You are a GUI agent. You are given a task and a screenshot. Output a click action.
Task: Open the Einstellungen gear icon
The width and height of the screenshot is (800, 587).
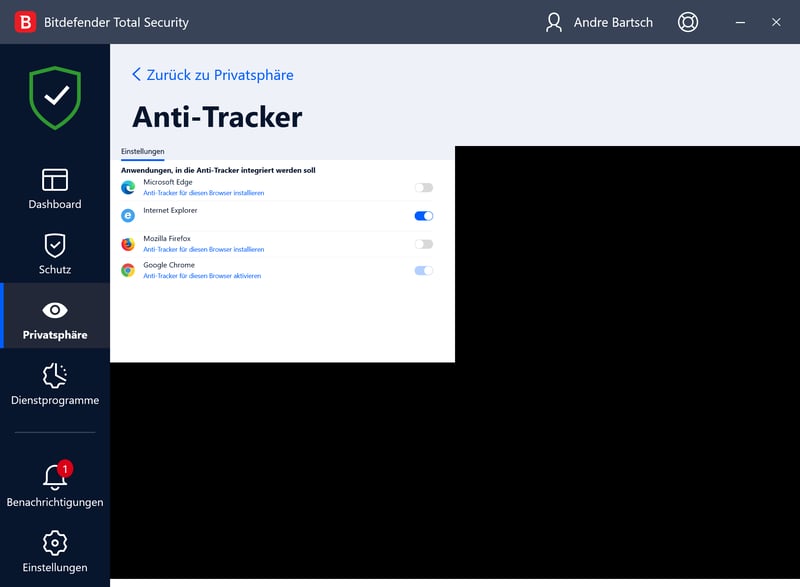tap(55, 543)
